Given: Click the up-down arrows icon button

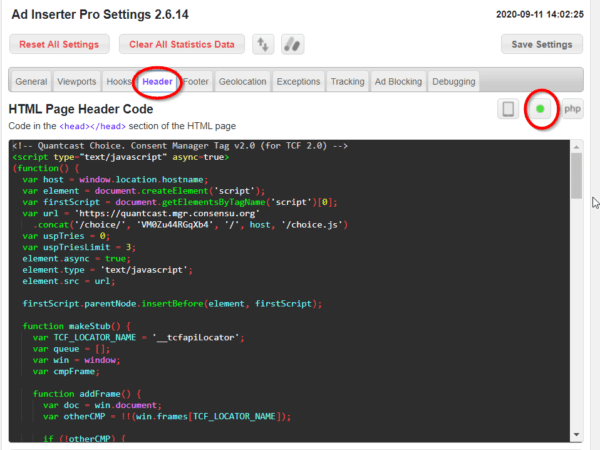Looking at the screenshot, I should pos(262,44).
